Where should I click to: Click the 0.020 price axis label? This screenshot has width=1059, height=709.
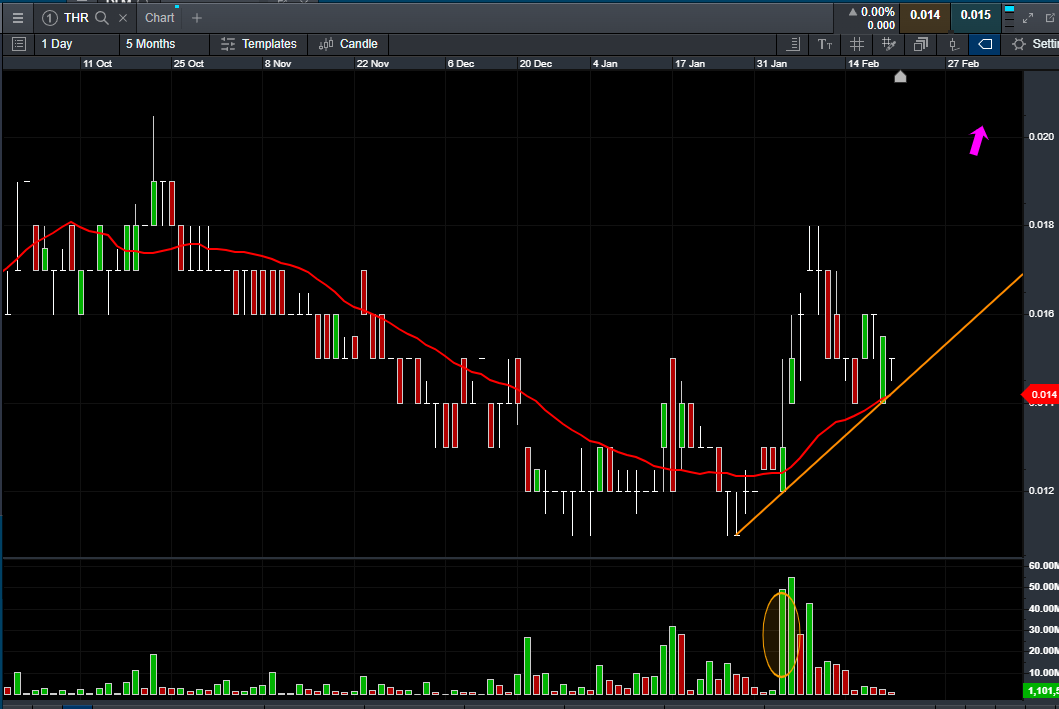1041,136
